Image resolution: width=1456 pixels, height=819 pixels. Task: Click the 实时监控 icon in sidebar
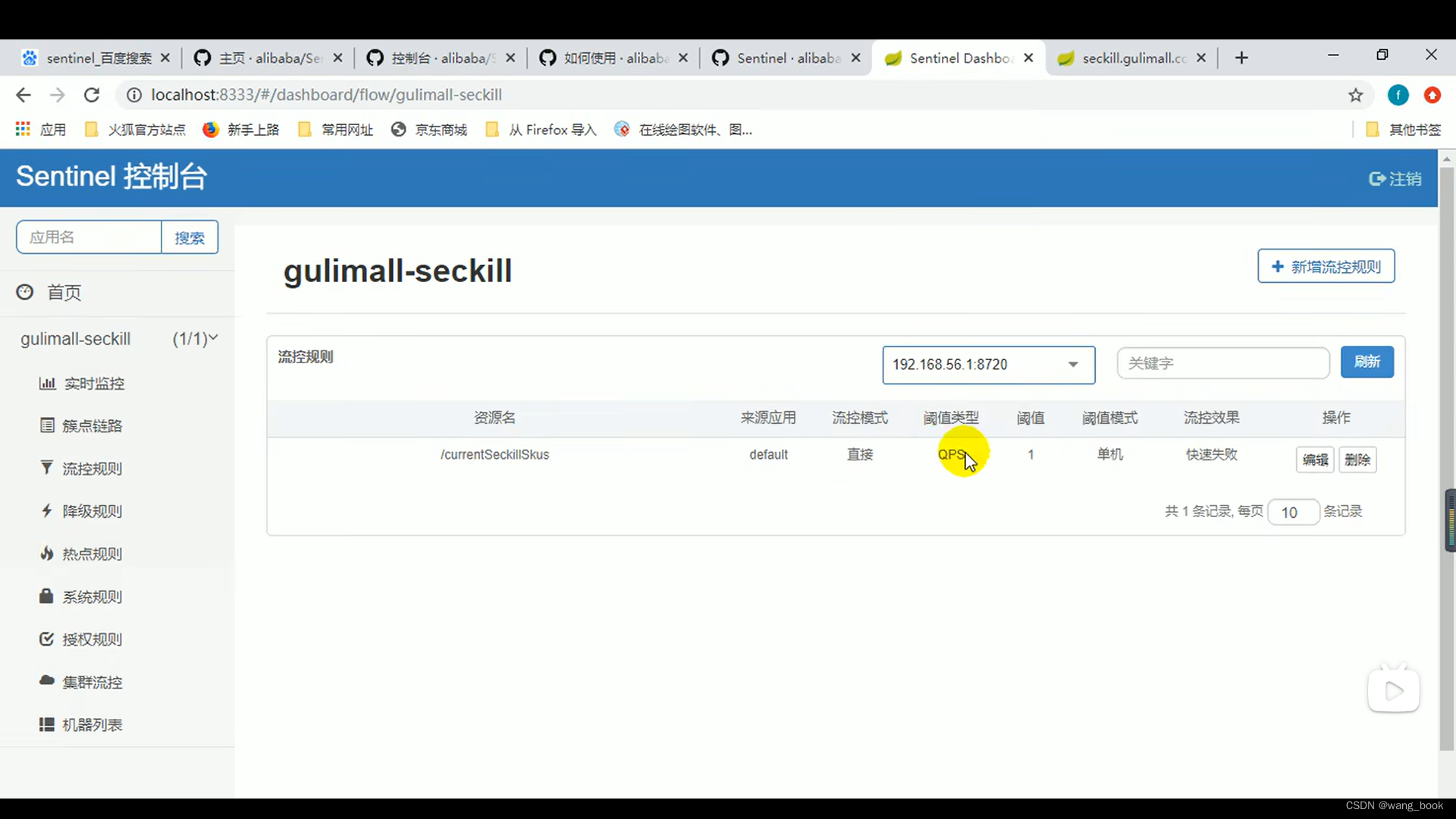coord(46,383)
